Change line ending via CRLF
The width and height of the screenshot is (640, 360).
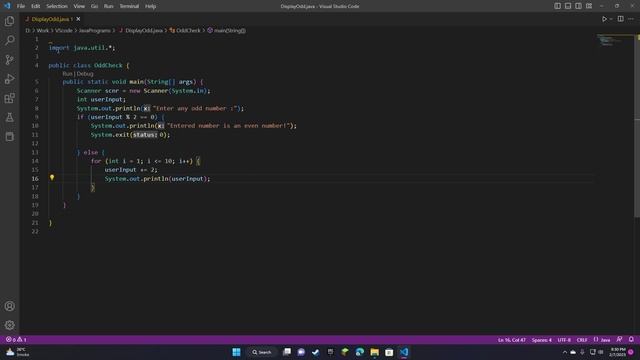click(x=582, y=340)
